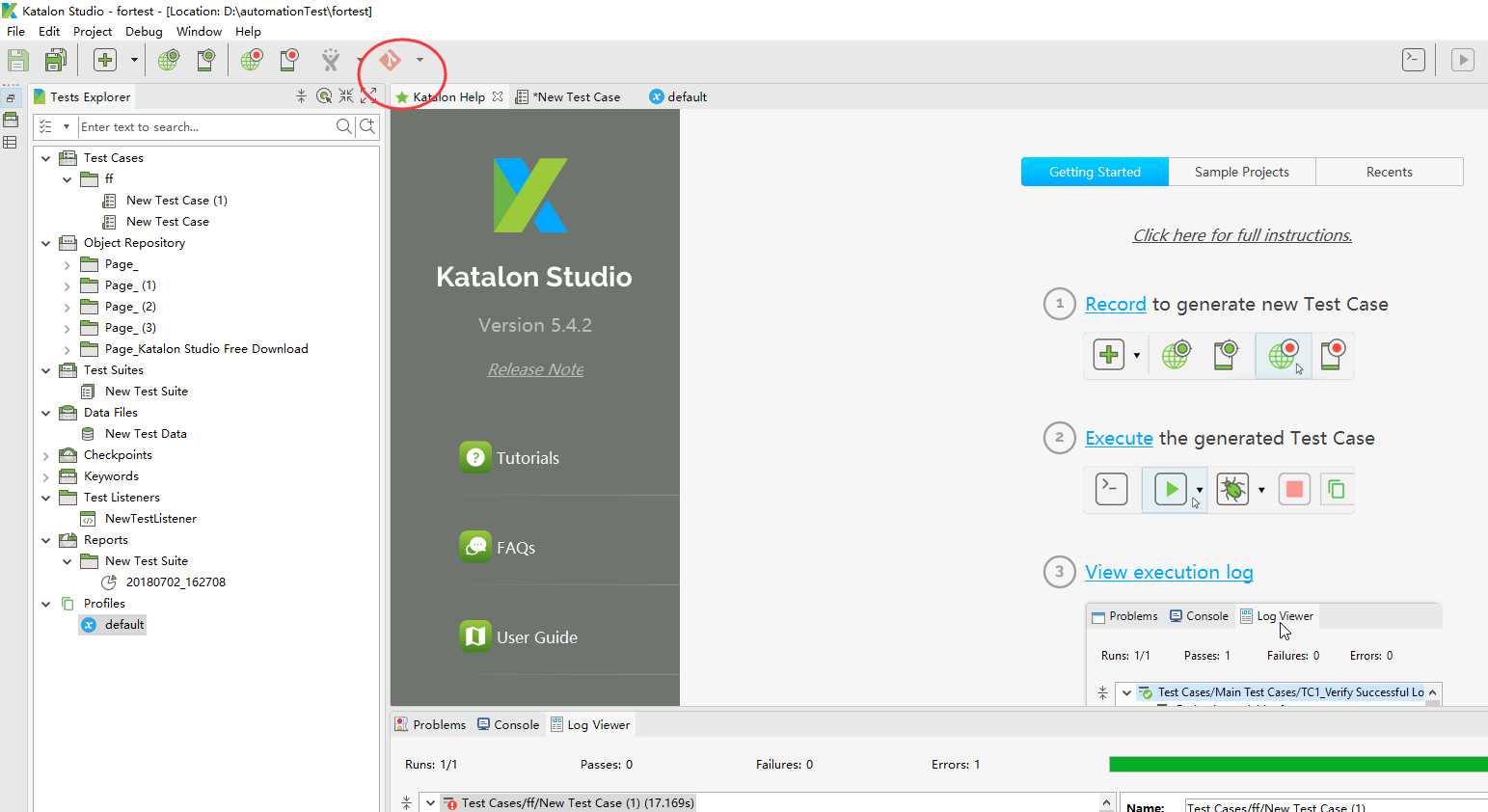Select 'New Test Data' in Data Files

coord(146,434)
